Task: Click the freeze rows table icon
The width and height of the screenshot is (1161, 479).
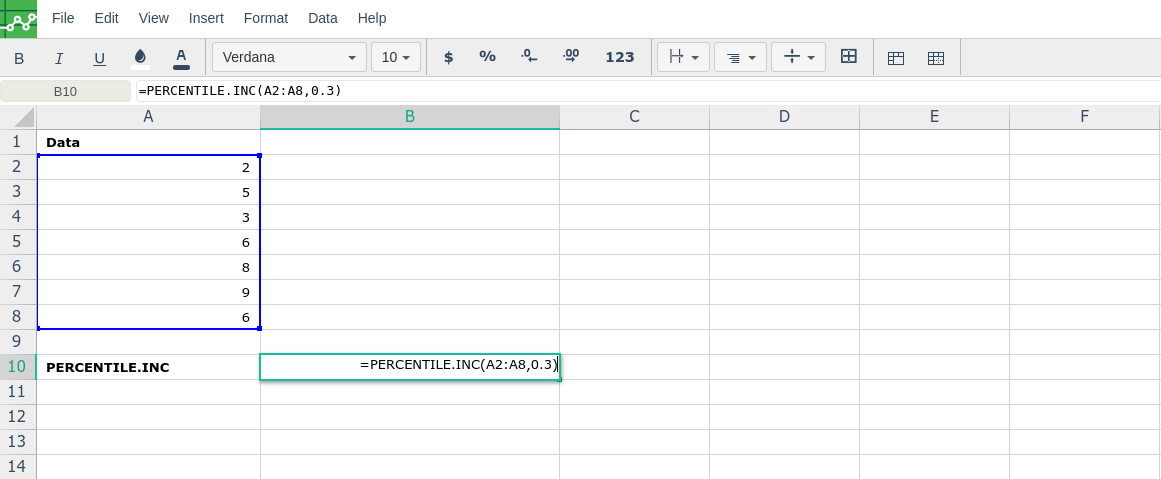Action: click(896, 58)
